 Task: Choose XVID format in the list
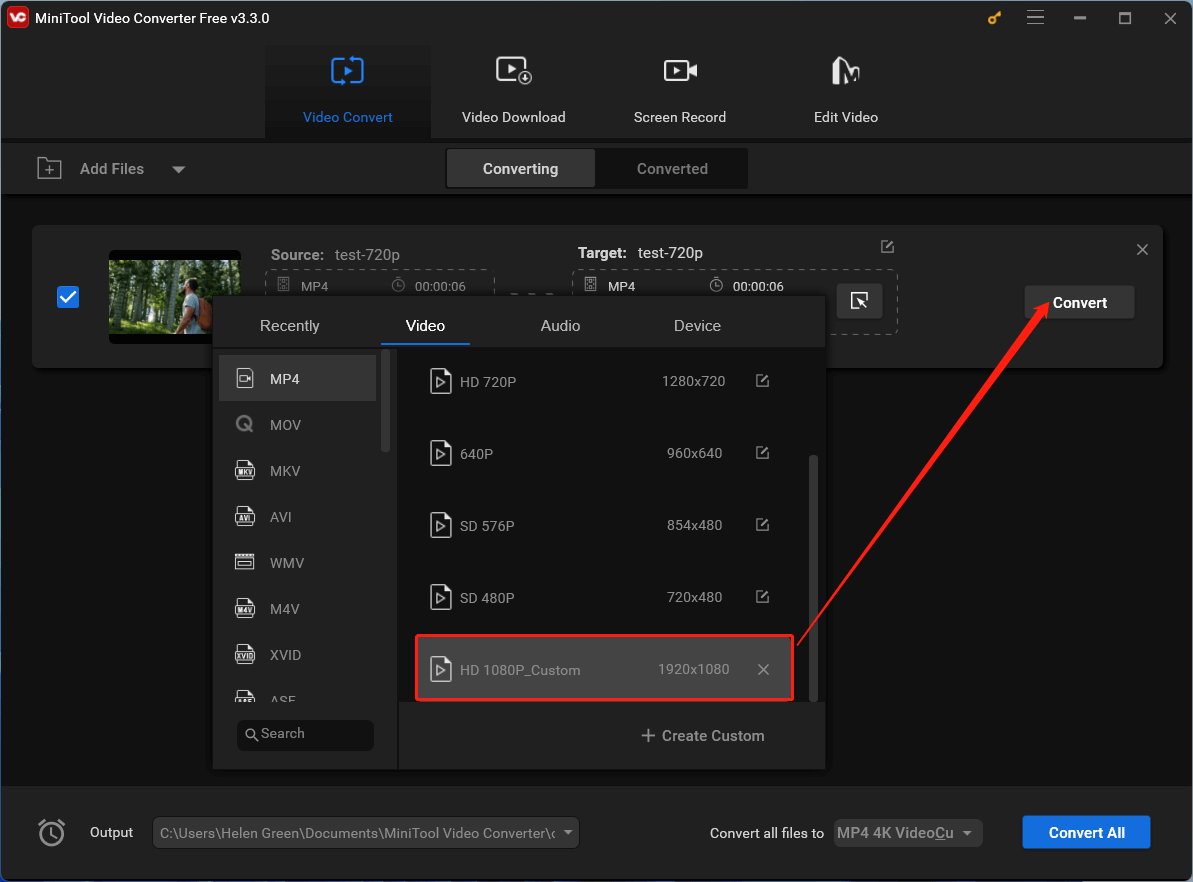coord(297,655)
